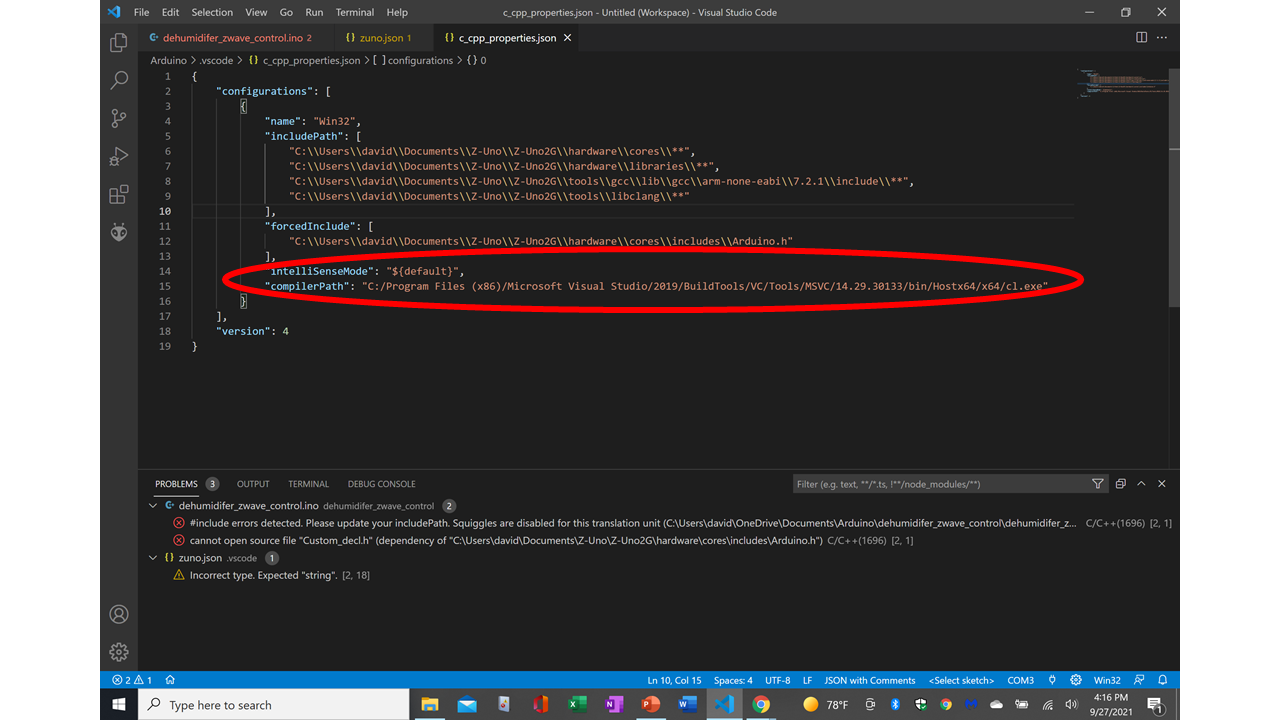The height and width of the screenshot is (720, 1280).
Task: Open the Go menu
Action: (x=287, y=12)
